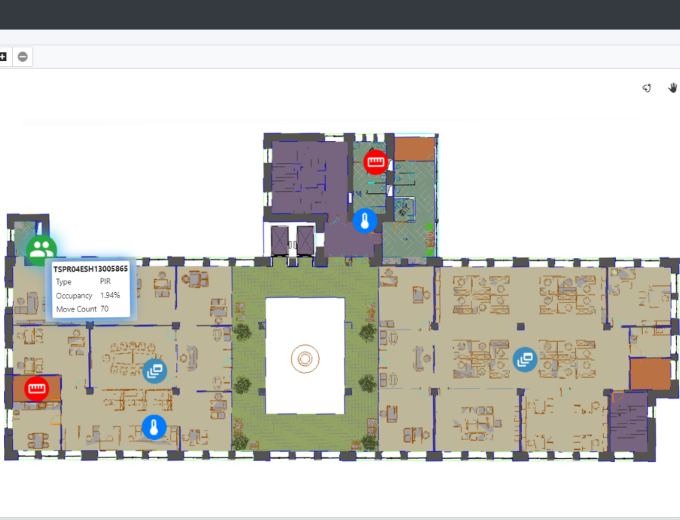Select blue thermometer sensor in lower-left office
This screenshot has width=680, height=520.
pyautogui.click(x=154, y=427)
